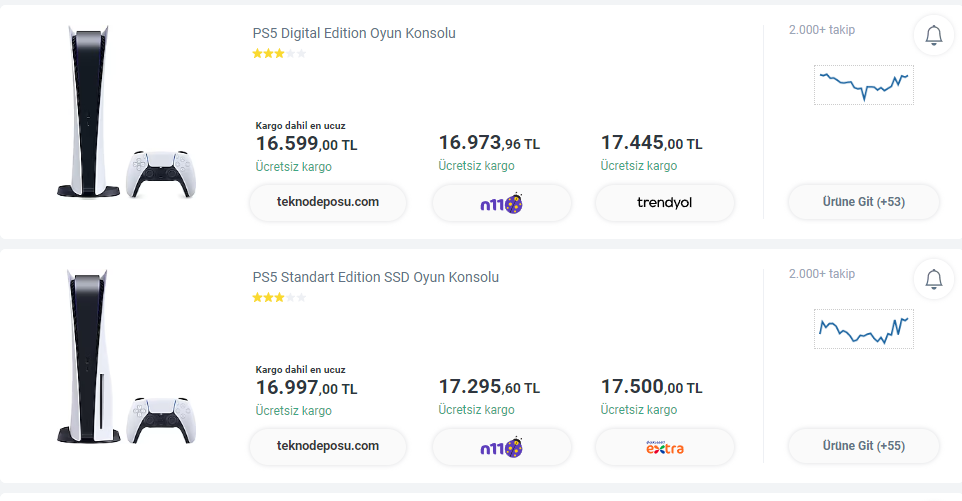
Task: Click the price alert bell for PS5 Digital Edition
Action: point(934,36)
